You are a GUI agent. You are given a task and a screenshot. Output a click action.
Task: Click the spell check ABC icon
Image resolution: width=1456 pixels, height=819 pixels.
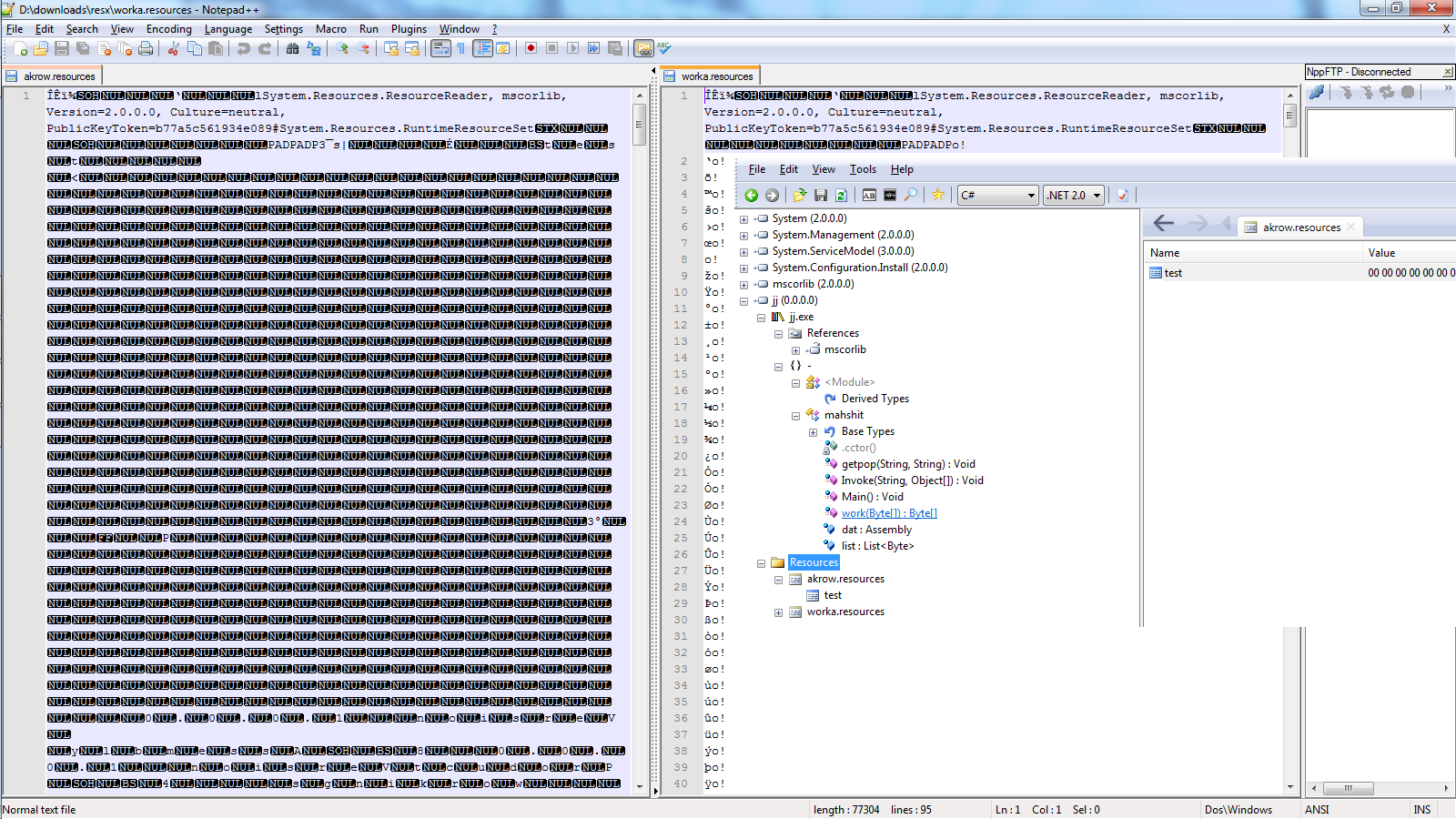[x=664, y=48]
